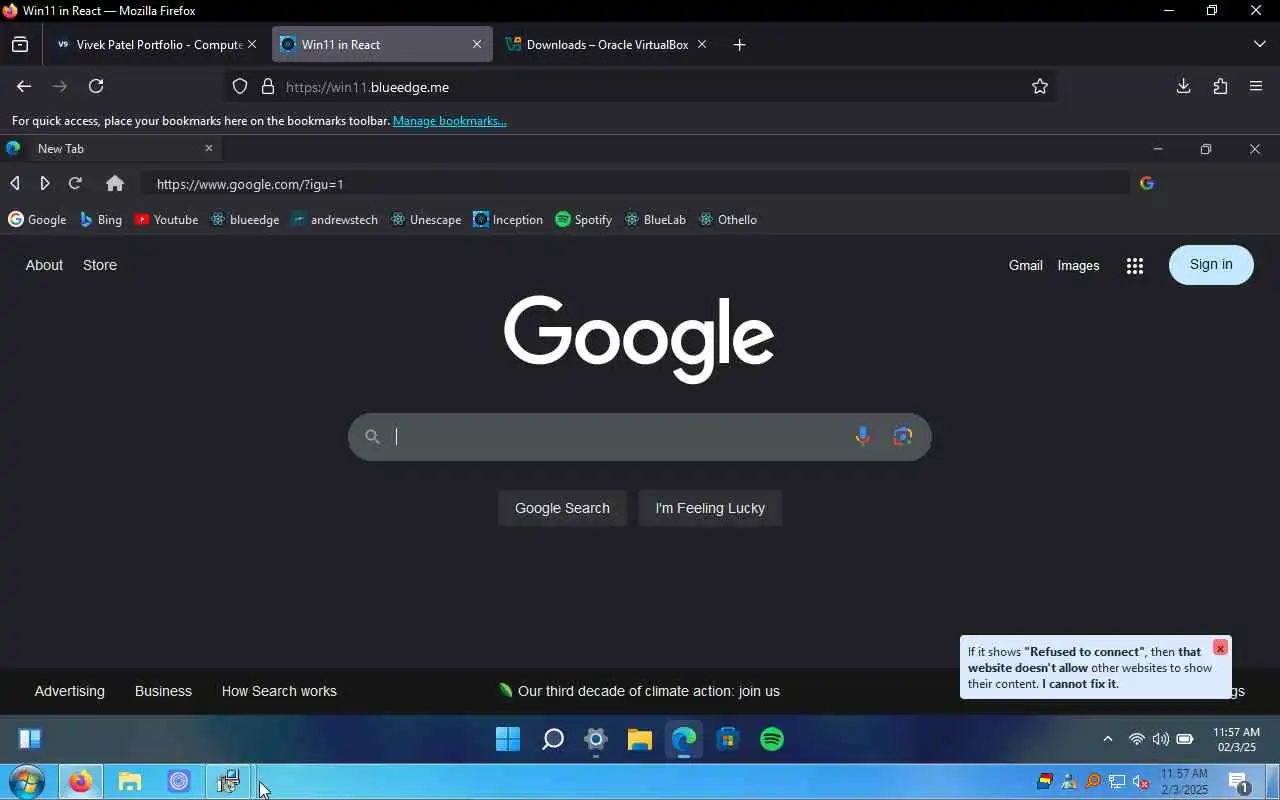Viewport: 1280px width, 800px height.
Task: Go to inner Edge home page
Action: 115,183
